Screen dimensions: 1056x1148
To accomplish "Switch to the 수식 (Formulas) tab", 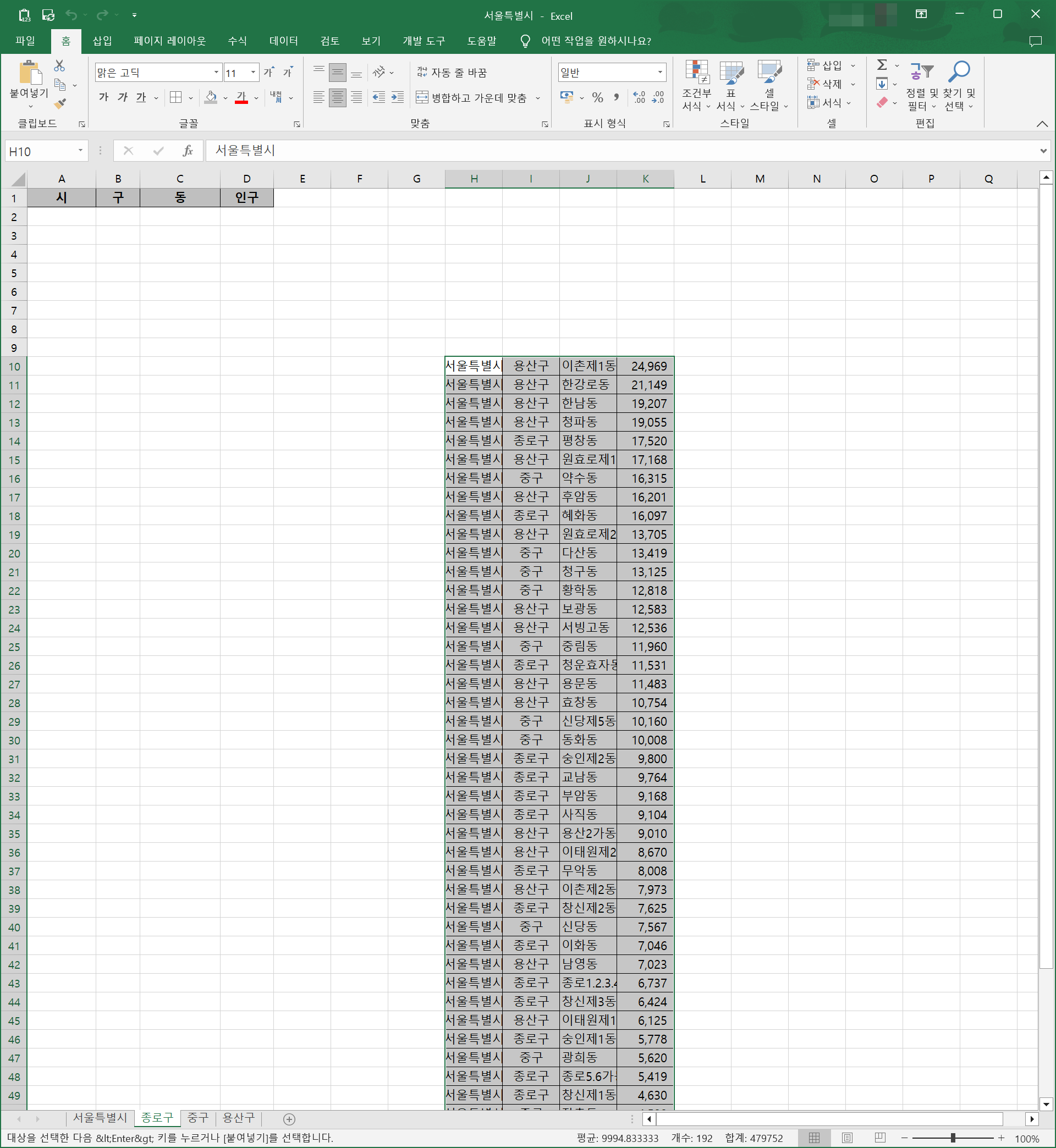I will click(x=237, y=41).
